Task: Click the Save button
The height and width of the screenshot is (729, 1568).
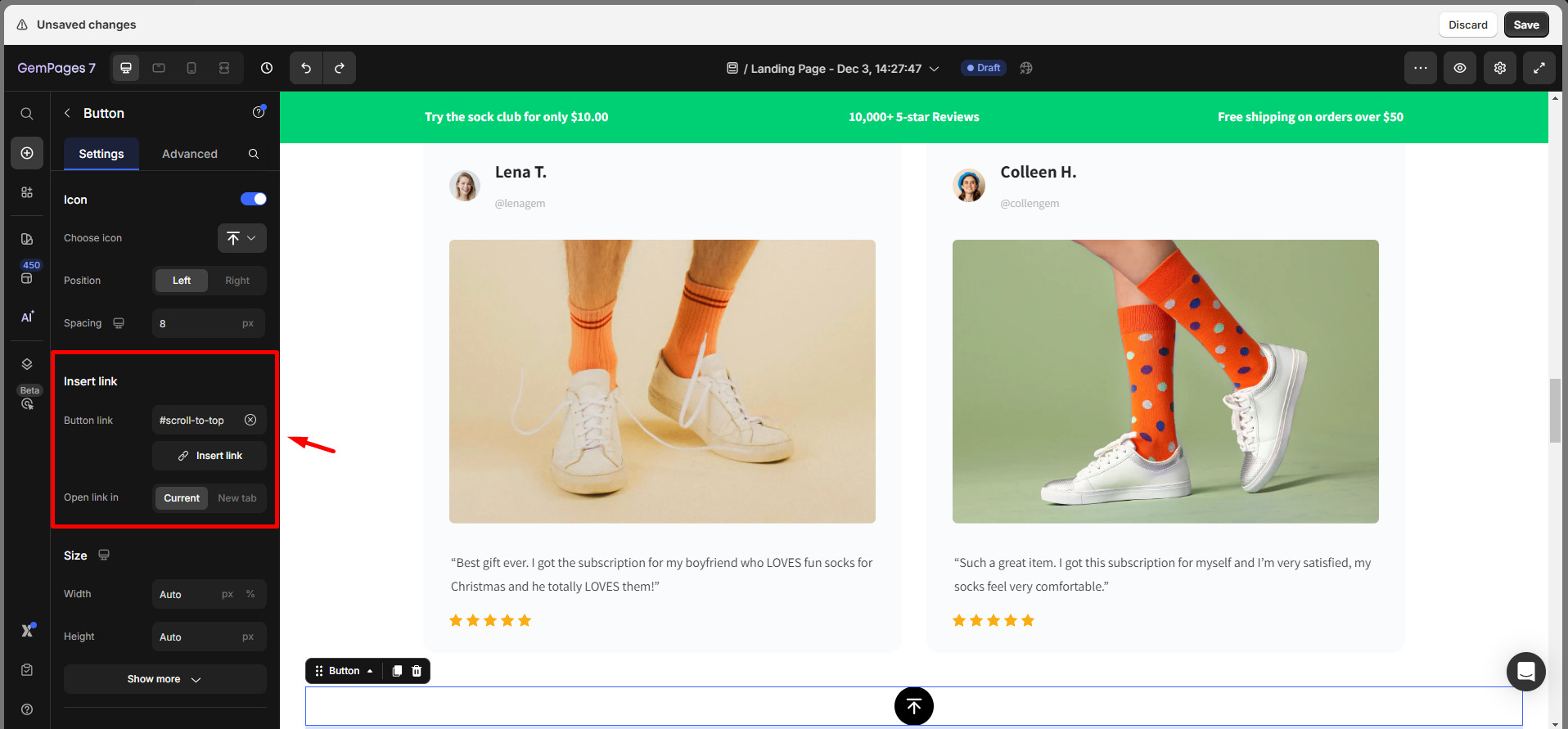Action: pyautogui.click(x=1525, y=25)
